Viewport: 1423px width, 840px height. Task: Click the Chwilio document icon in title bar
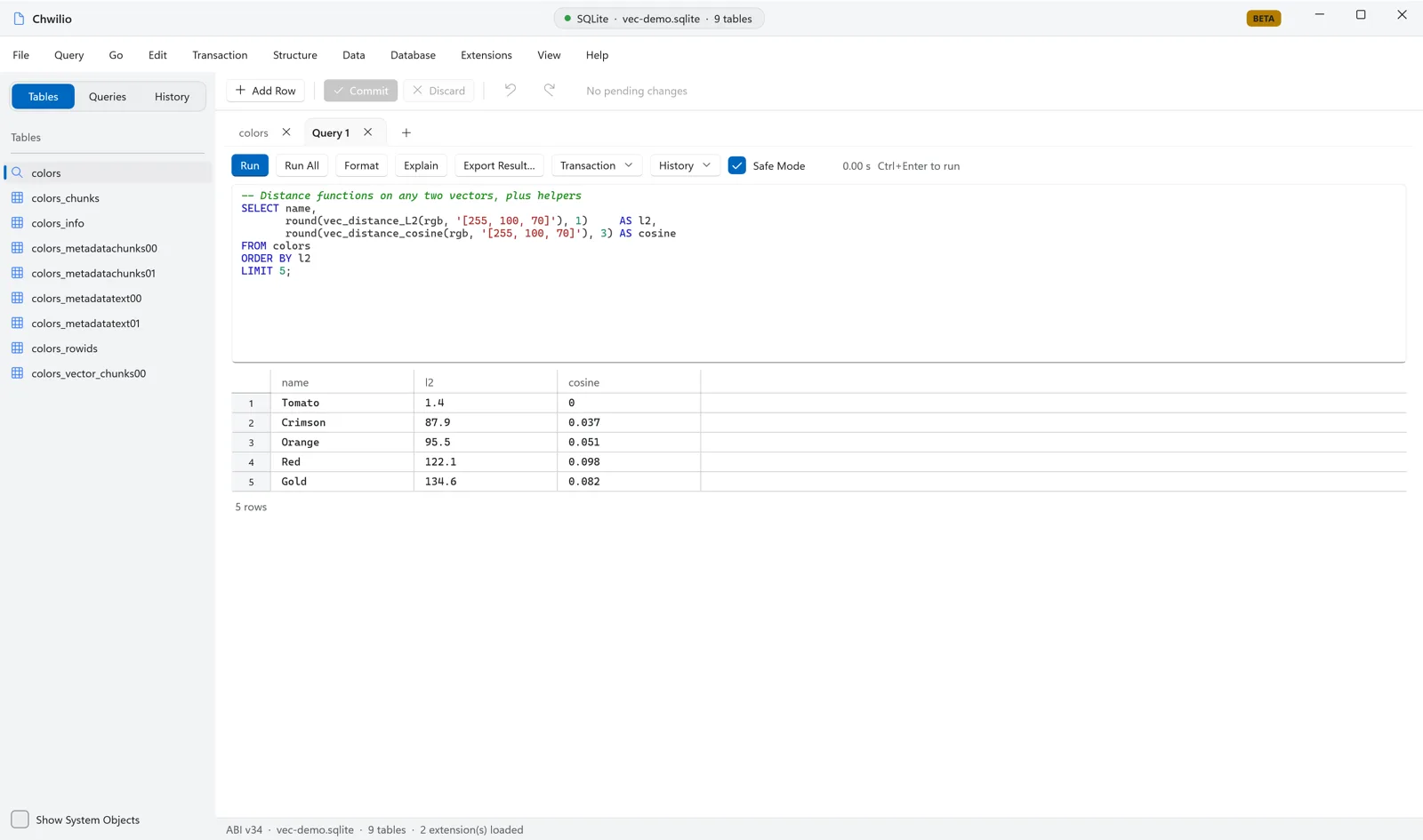click(x=19, y=18)
